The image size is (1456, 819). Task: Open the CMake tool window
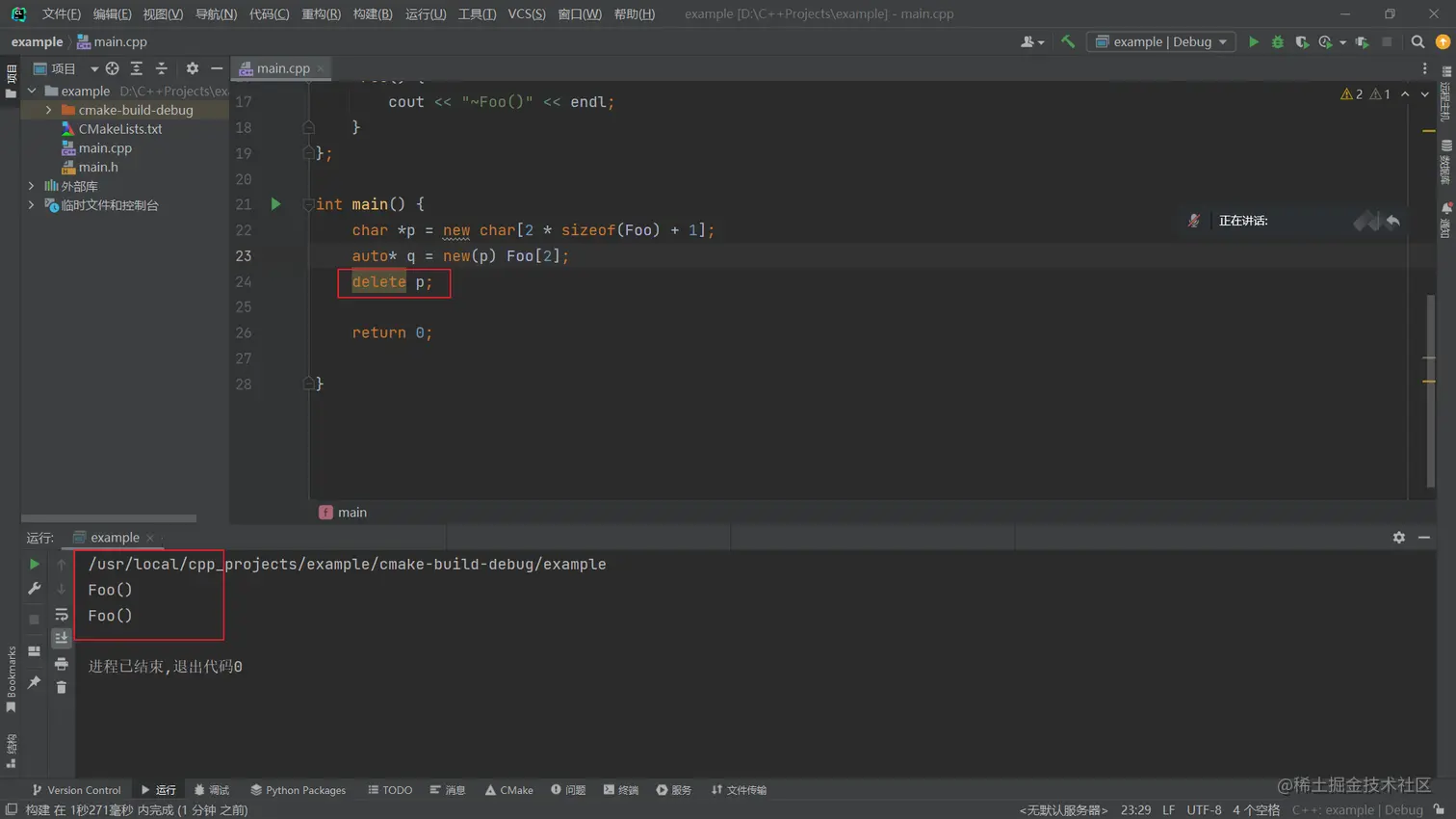click(x=509, y=790)
